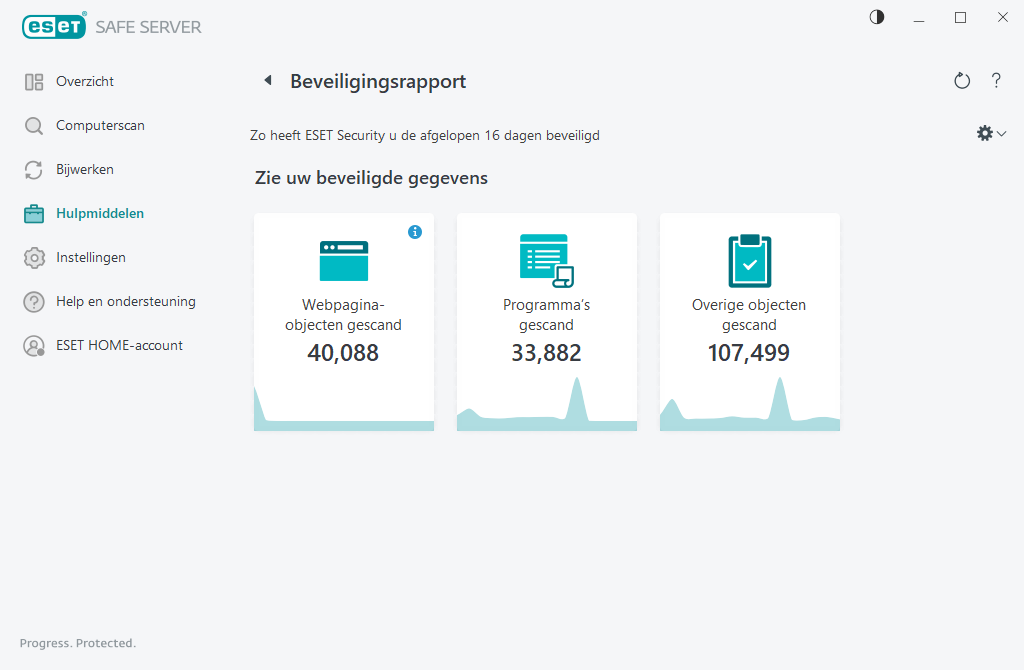This screenshot has height=670, width=1024.
Task: Click the Overige objecten gescand activity graph
Action: (750, 404)
